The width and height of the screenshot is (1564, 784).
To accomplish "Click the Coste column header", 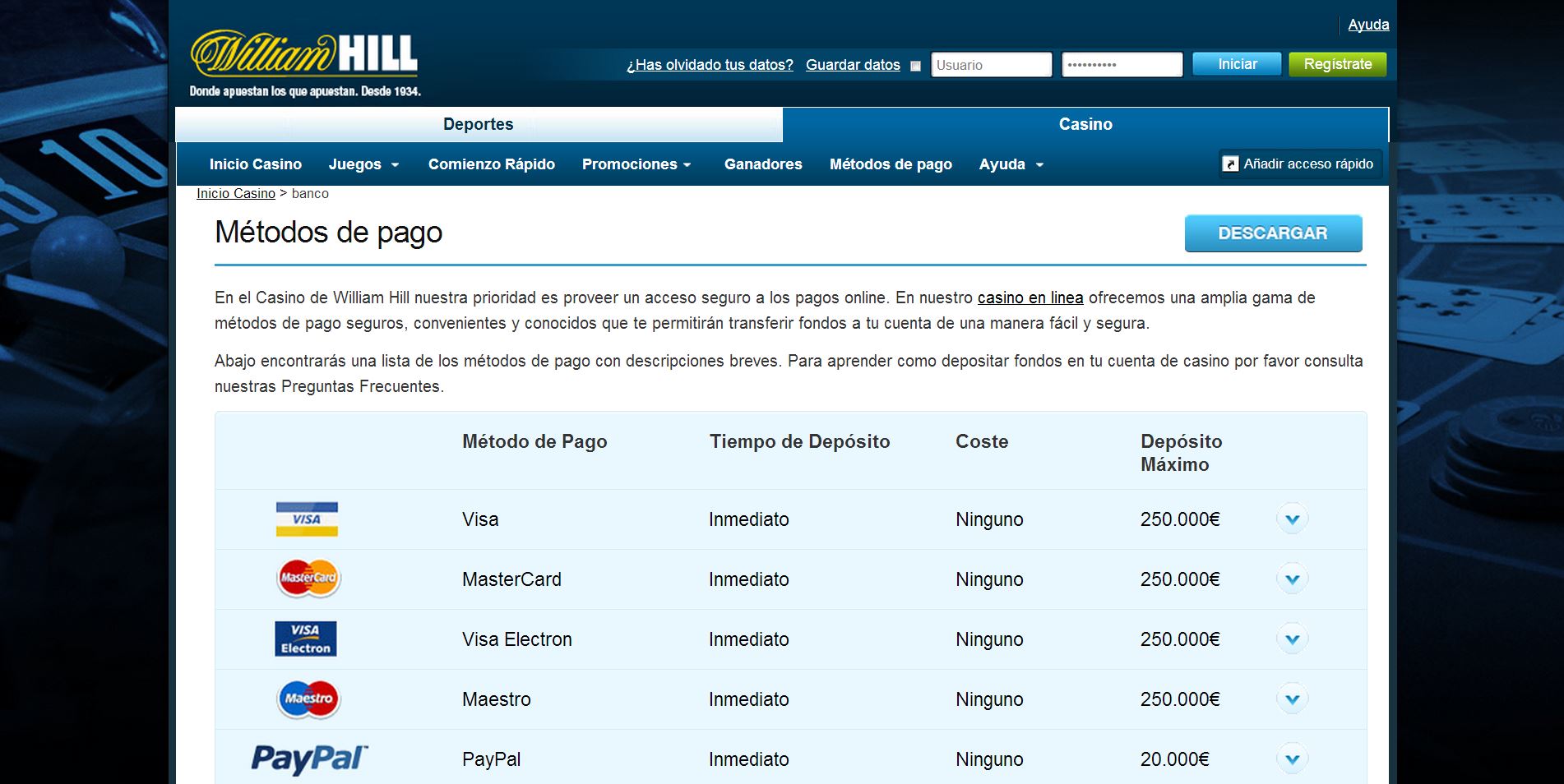I will click(x=982, y=441).
